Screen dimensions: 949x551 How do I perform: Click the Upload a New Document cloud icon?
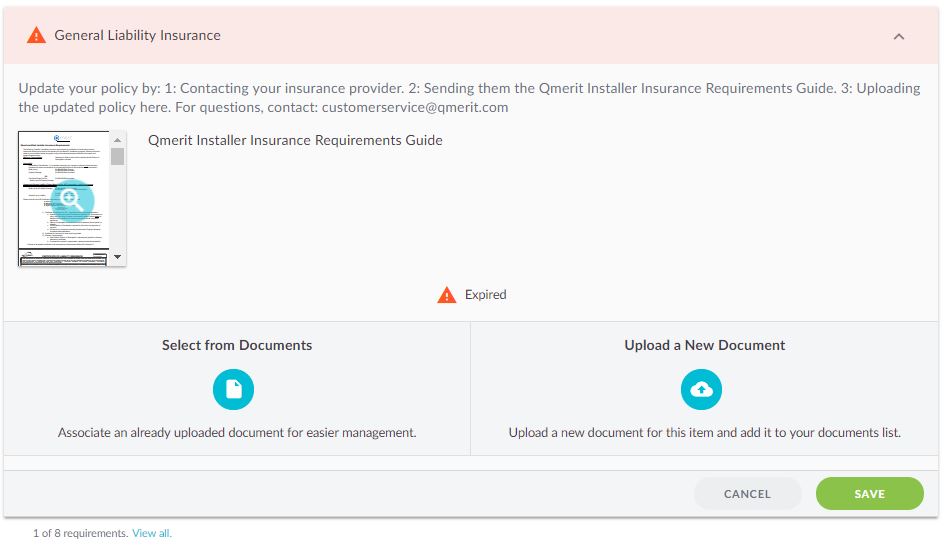[x=701, y=389]
